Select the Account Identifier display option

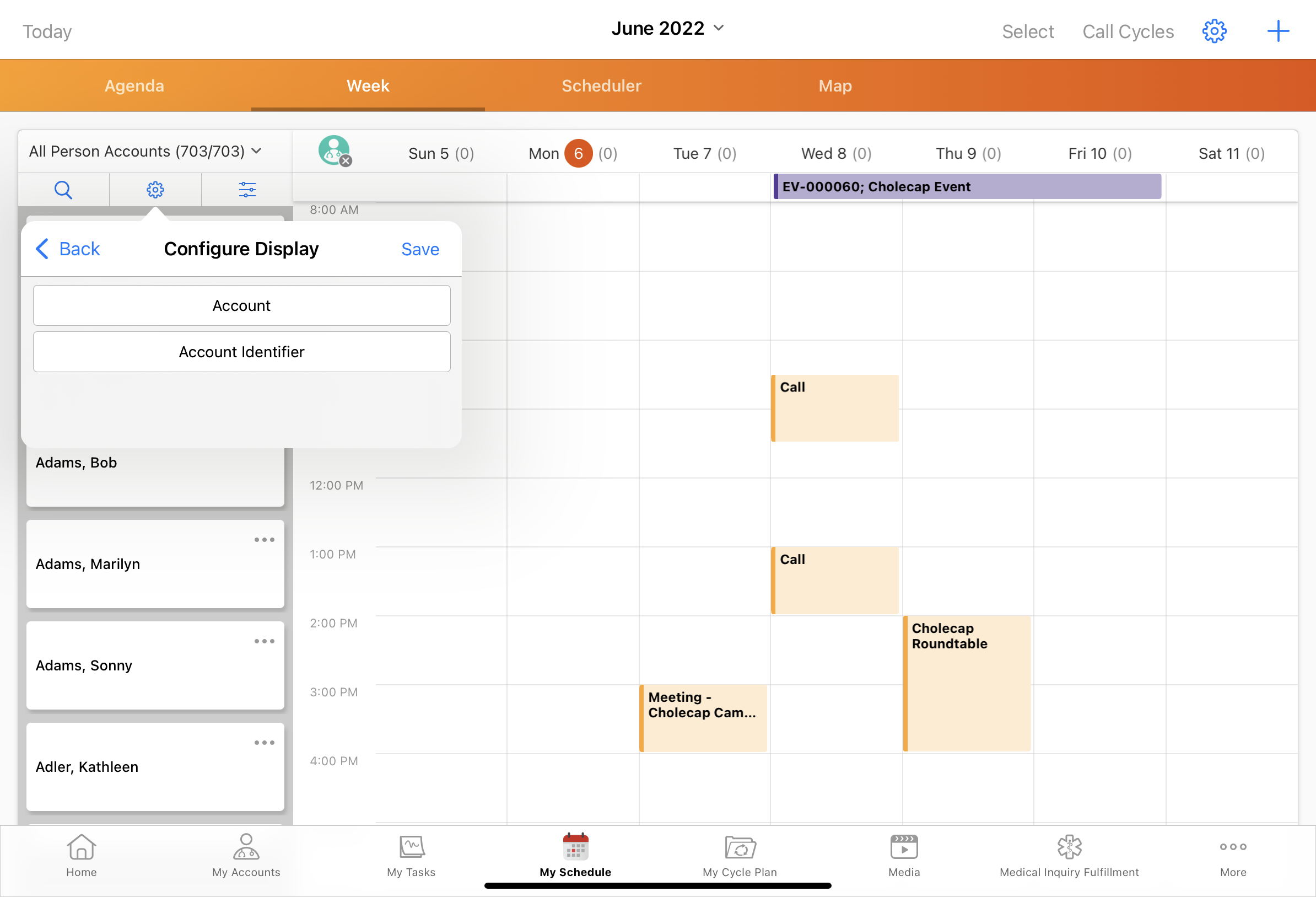tap(241, 352)
